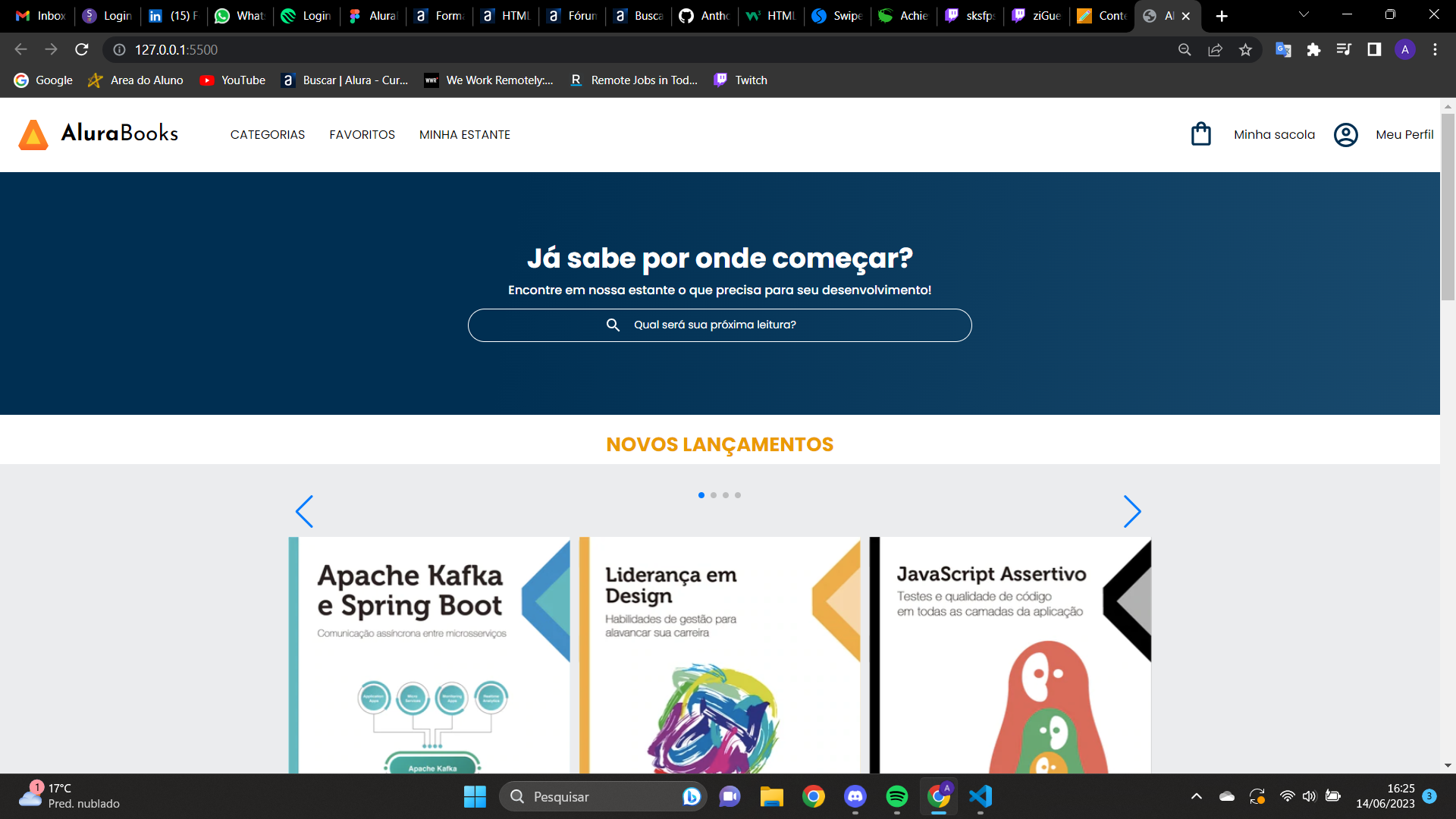The width and height of the screenshot is (1456, 819).
Task: Open the Google bookmark
Action: (x=43, y=80)
